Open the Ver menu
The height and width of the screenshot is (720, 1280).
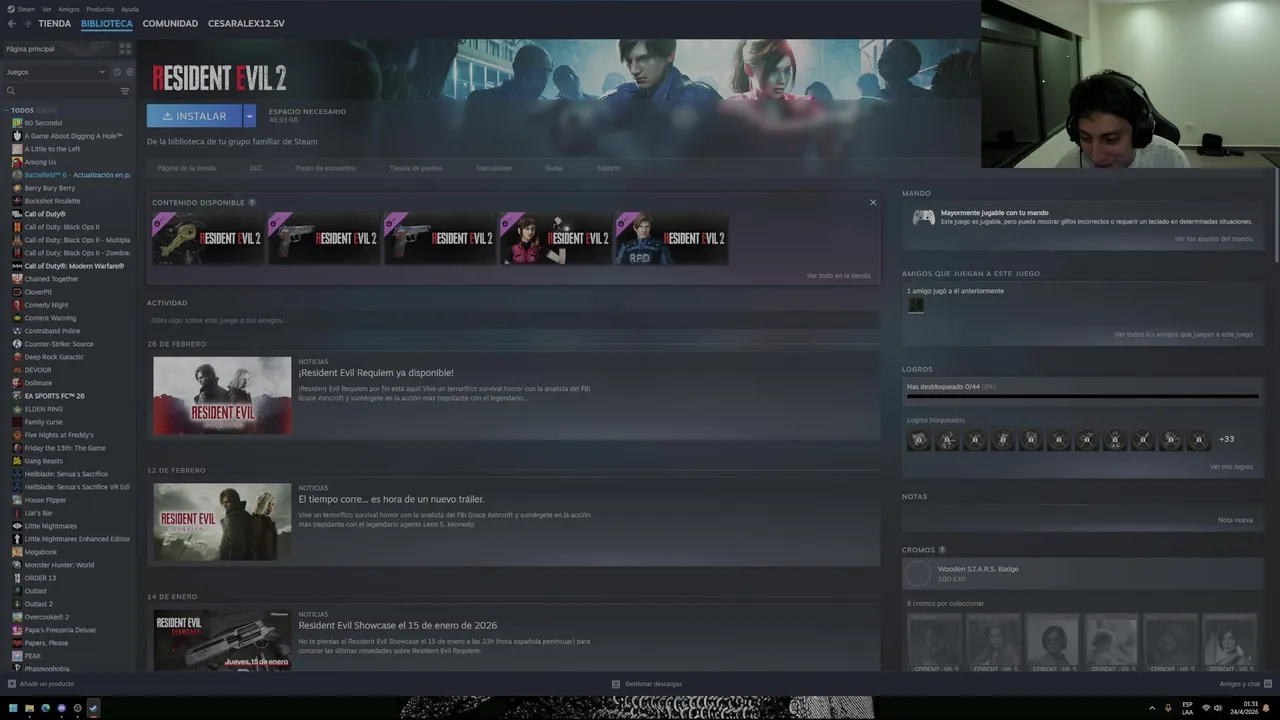point(47,9)
